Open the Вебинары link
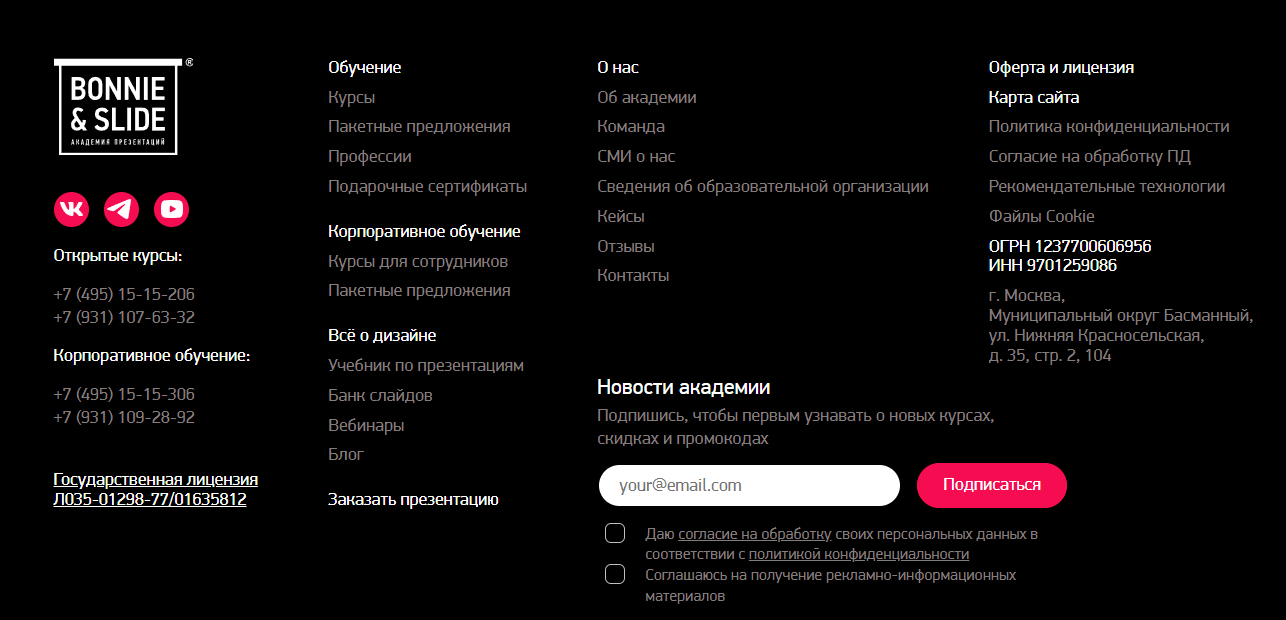 [366, 425]
